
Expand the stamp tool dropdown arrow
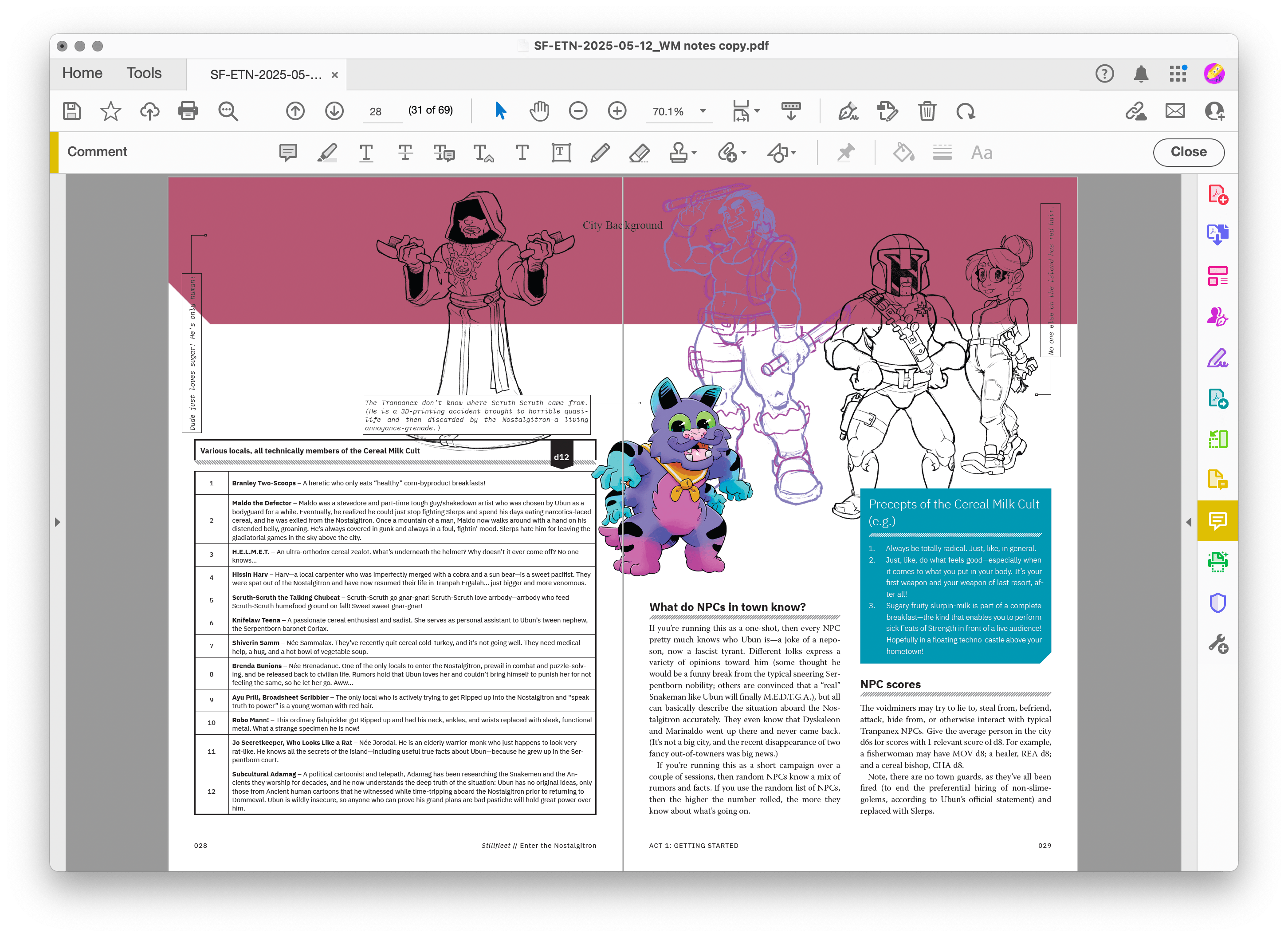coord(694,152)
